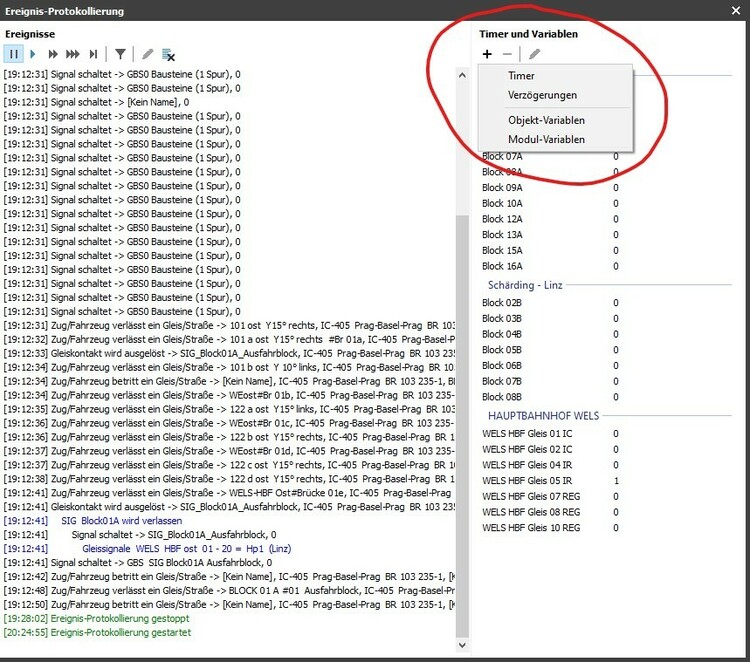This screenshot has width=750, height=662.
Task: Click the skip-to-end icon
Action: 94,54
